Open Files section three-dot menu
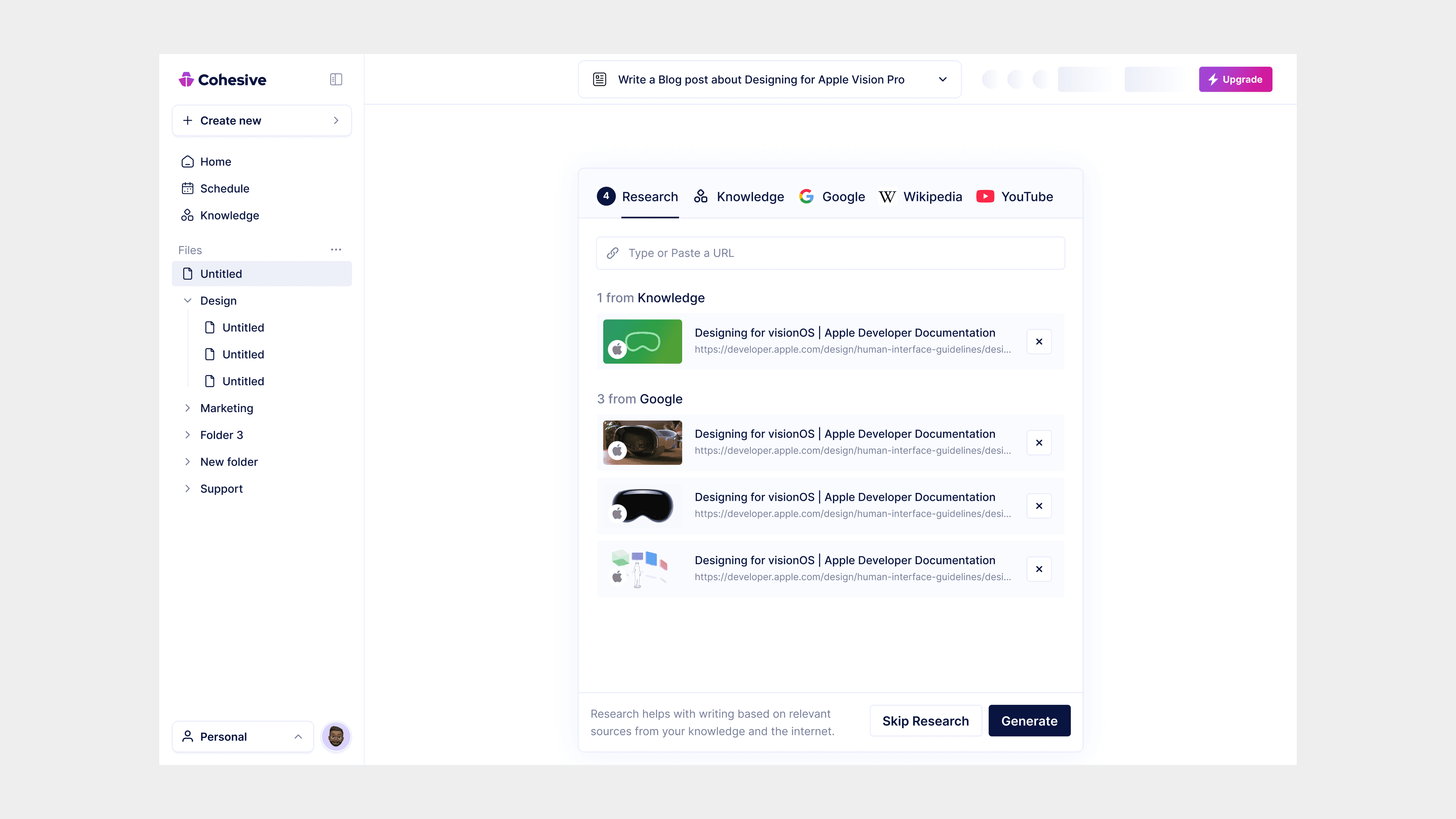This screenshot has height=819, width=1456. tap(336, 250)
